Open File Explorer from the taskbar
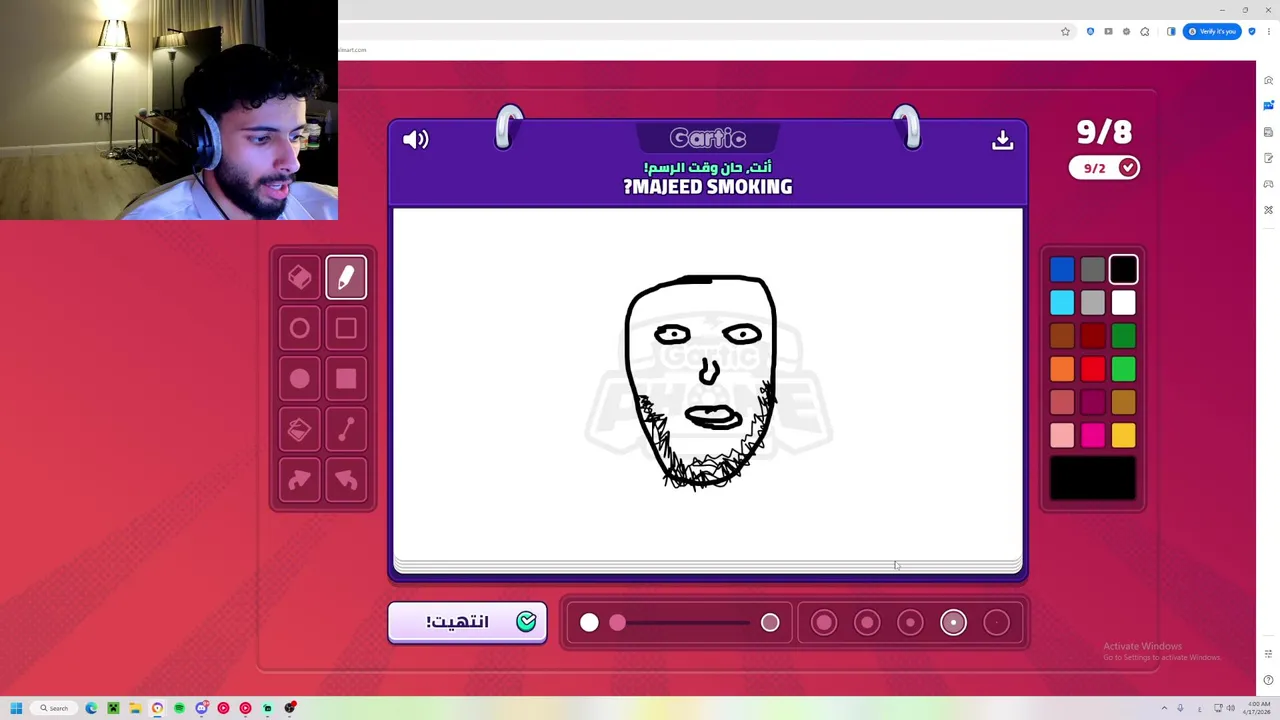Viewport: 1280px width, 720px height. tap(135, 708)
